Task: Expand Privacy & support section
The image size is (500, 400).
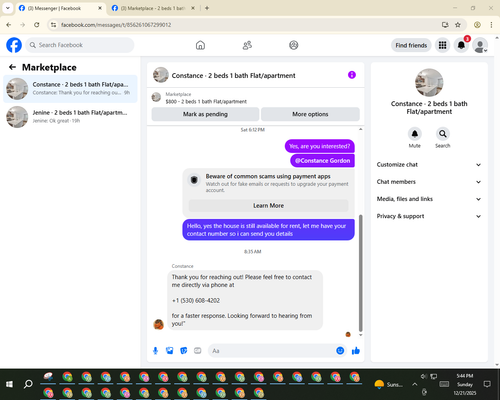Action: [429, 216]
